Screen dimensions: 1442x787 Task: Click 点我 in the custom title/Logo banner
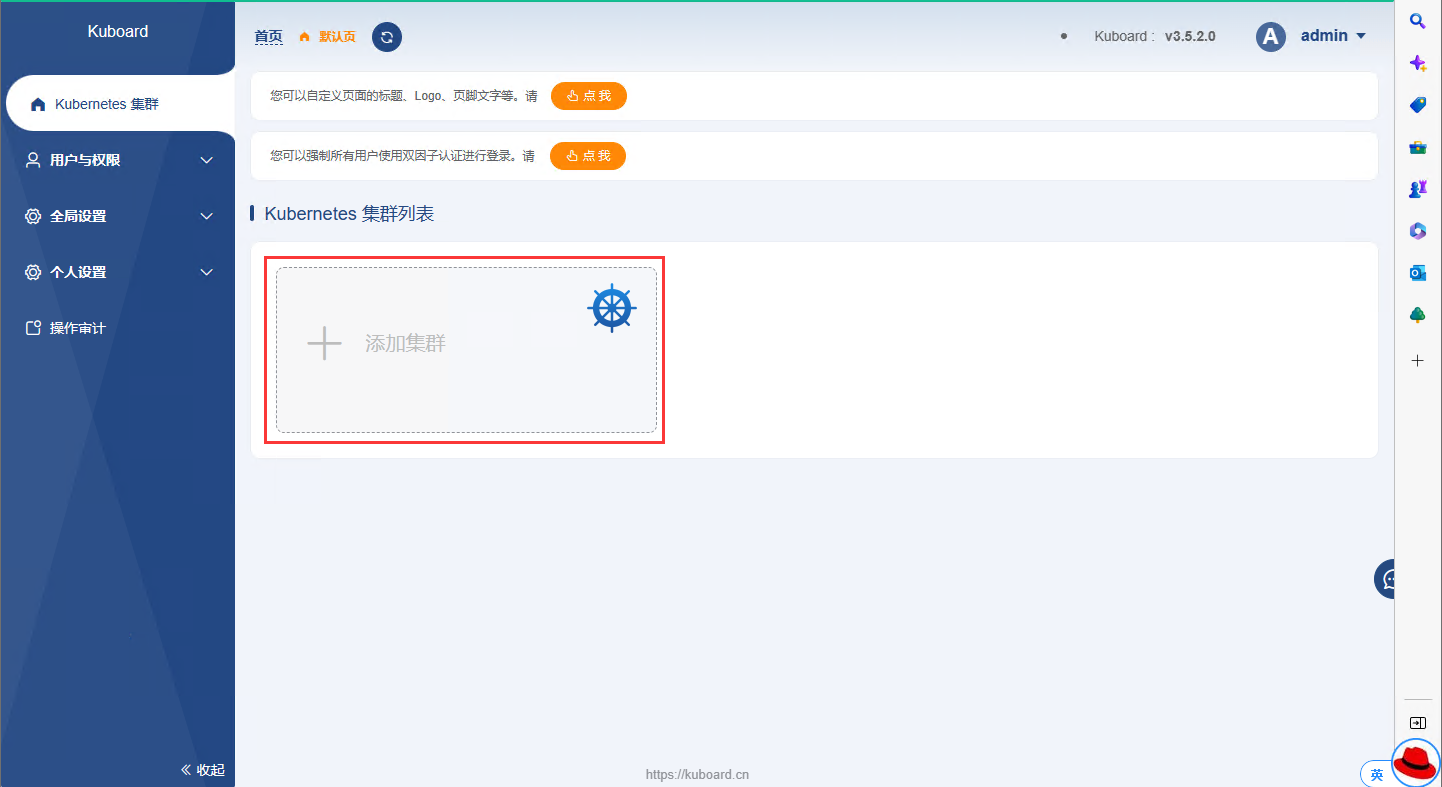click(589, 96)
